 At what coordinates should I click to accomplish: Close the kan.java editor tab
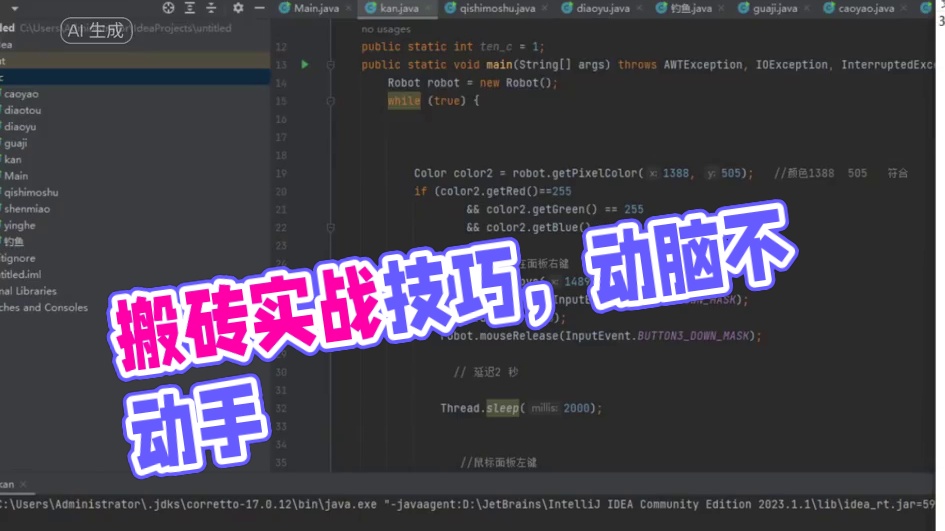click(428, 8)
